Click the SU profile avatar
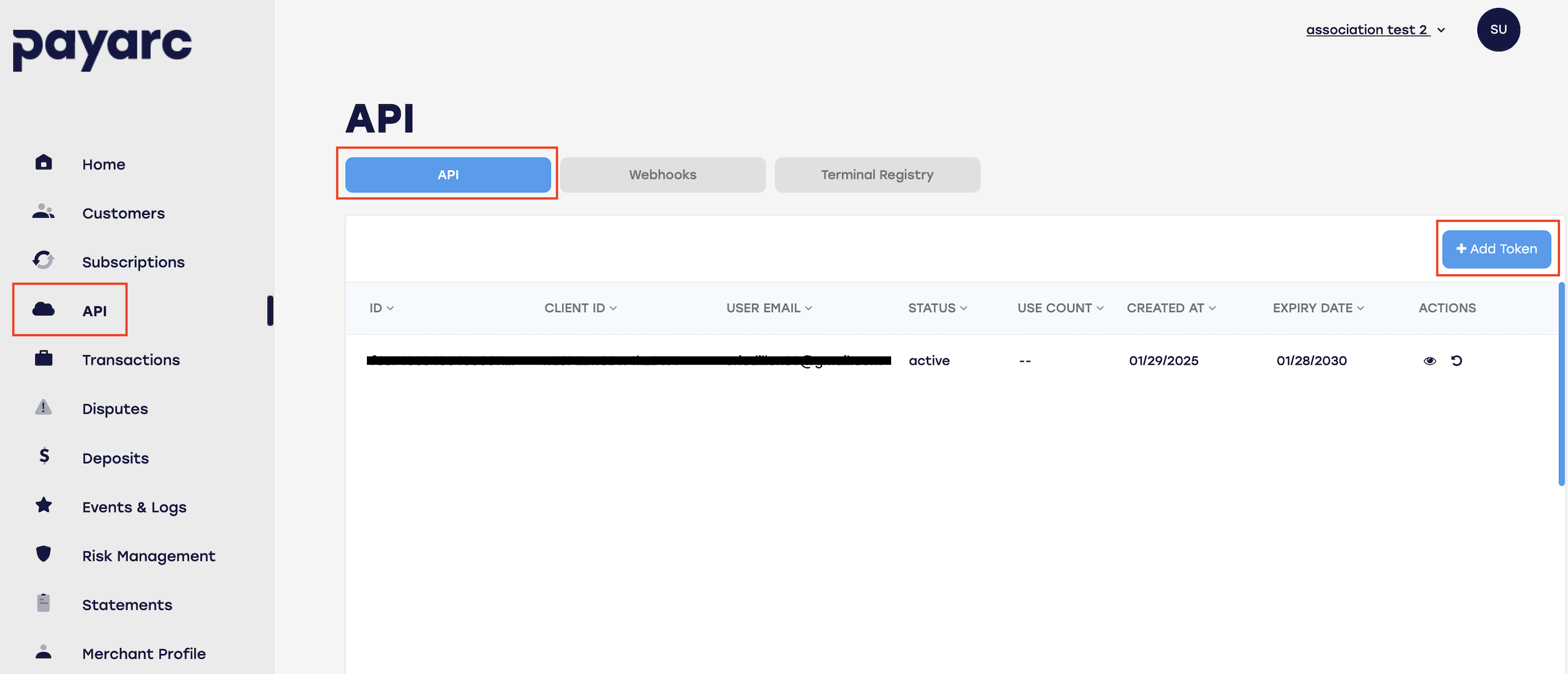The image size is (1568, 674). tap(1498, 29)
